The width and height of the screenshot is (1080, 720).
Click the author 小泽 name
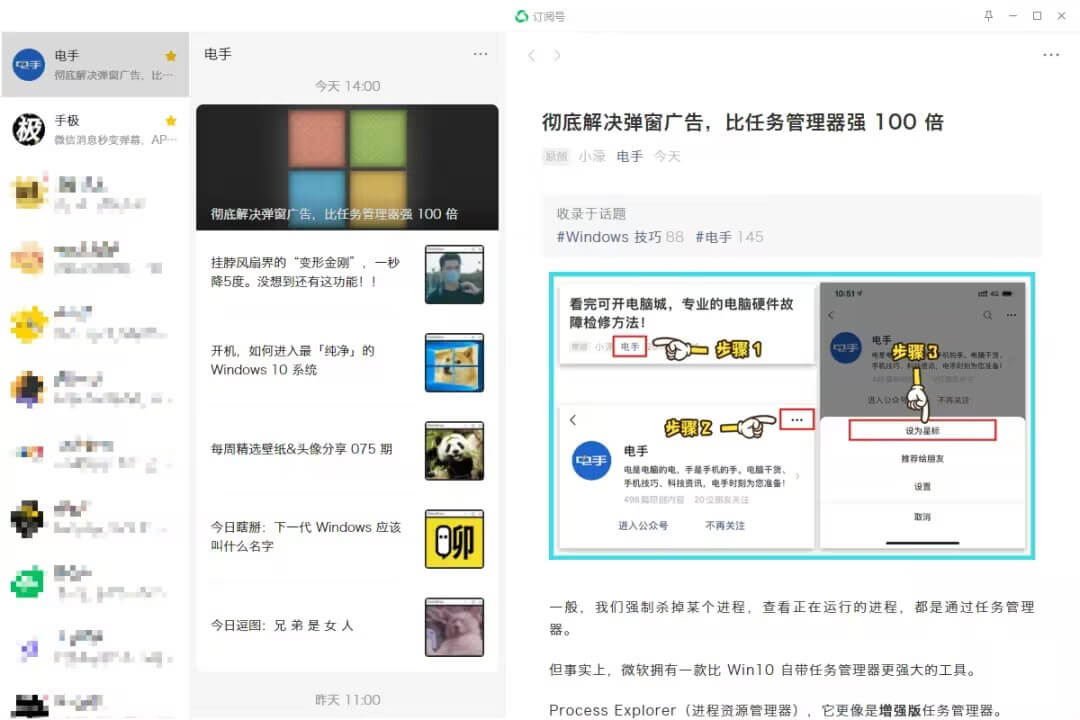(592, 156)
